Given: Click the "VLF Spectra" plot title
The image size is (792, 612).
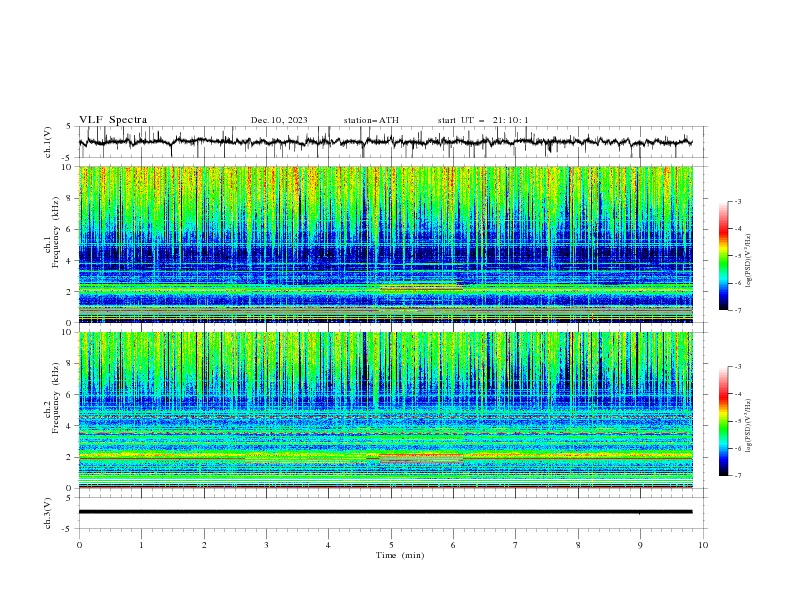Looking at the screenshot, I should [x=113, y=120].
